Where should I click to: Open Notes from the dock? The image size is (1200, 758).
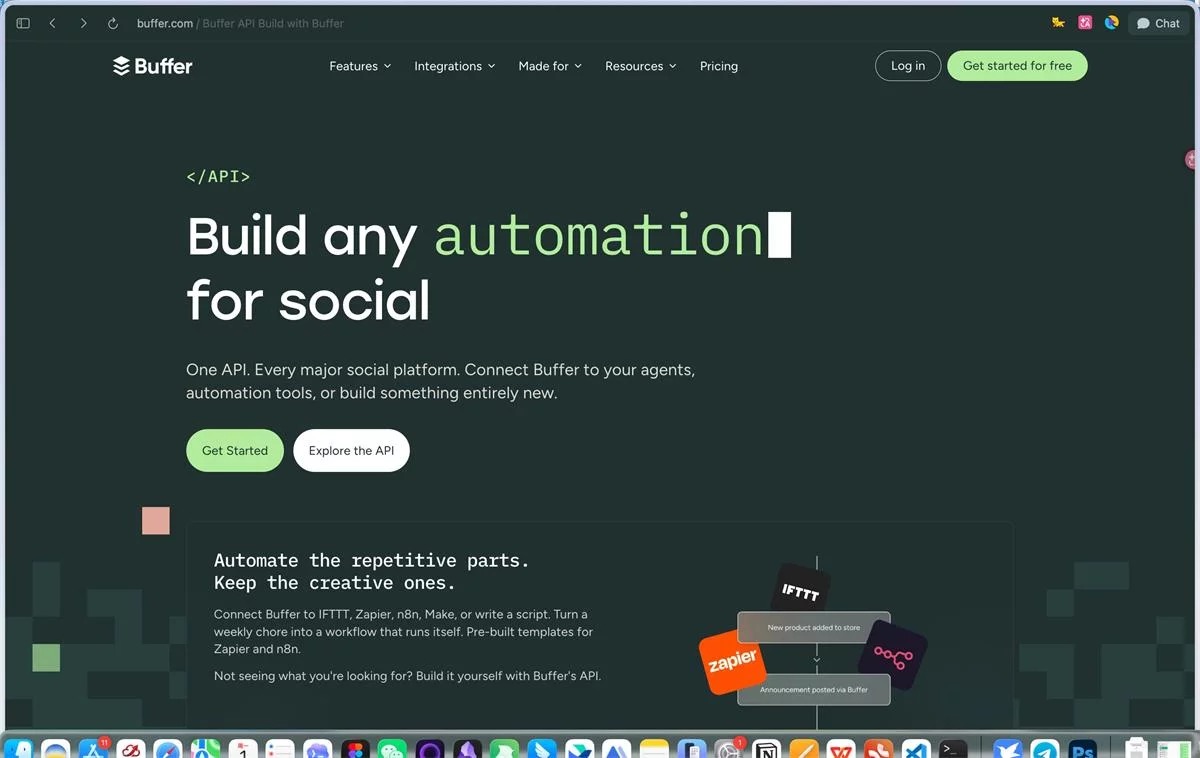pyautogui.click(x=654, y=749)
